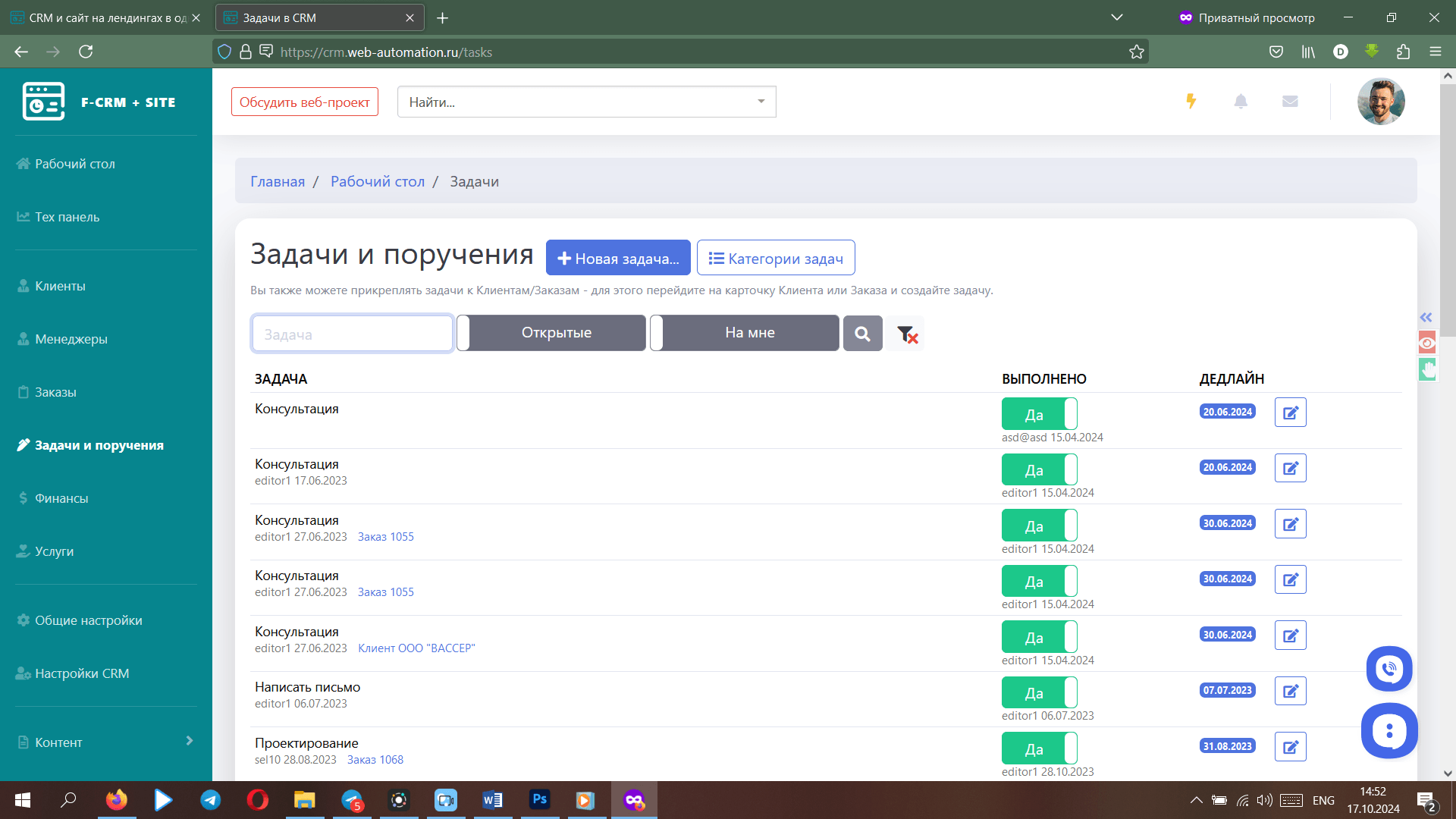Switch the 'Открытые' filter toggle
The height and width of the screenshot is (819, 1456).
pyautogui.click(x=551, y=333)
